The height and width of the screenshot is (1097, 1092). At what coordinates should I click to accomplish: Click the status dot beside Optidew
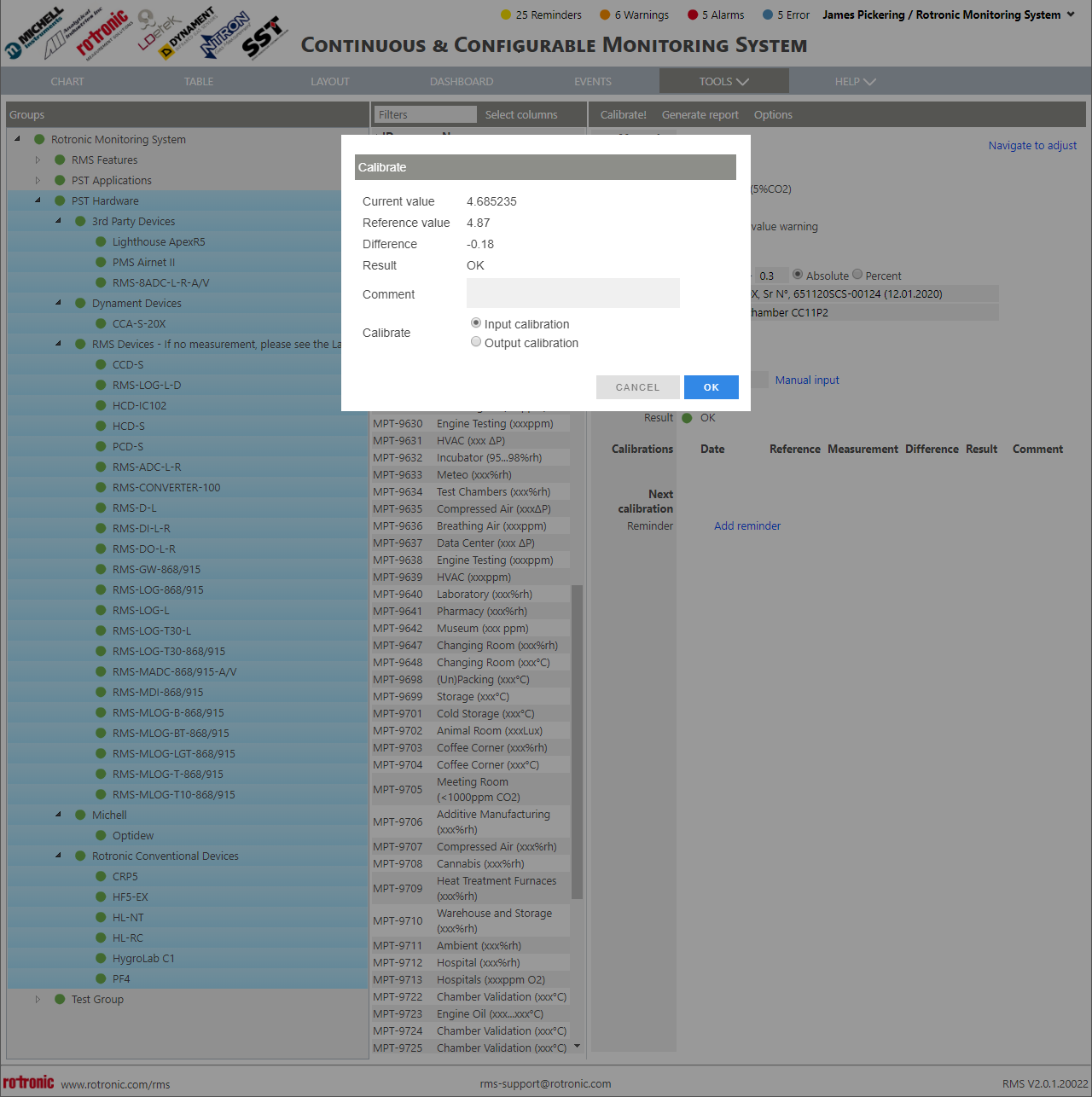(x=101, y=835)
